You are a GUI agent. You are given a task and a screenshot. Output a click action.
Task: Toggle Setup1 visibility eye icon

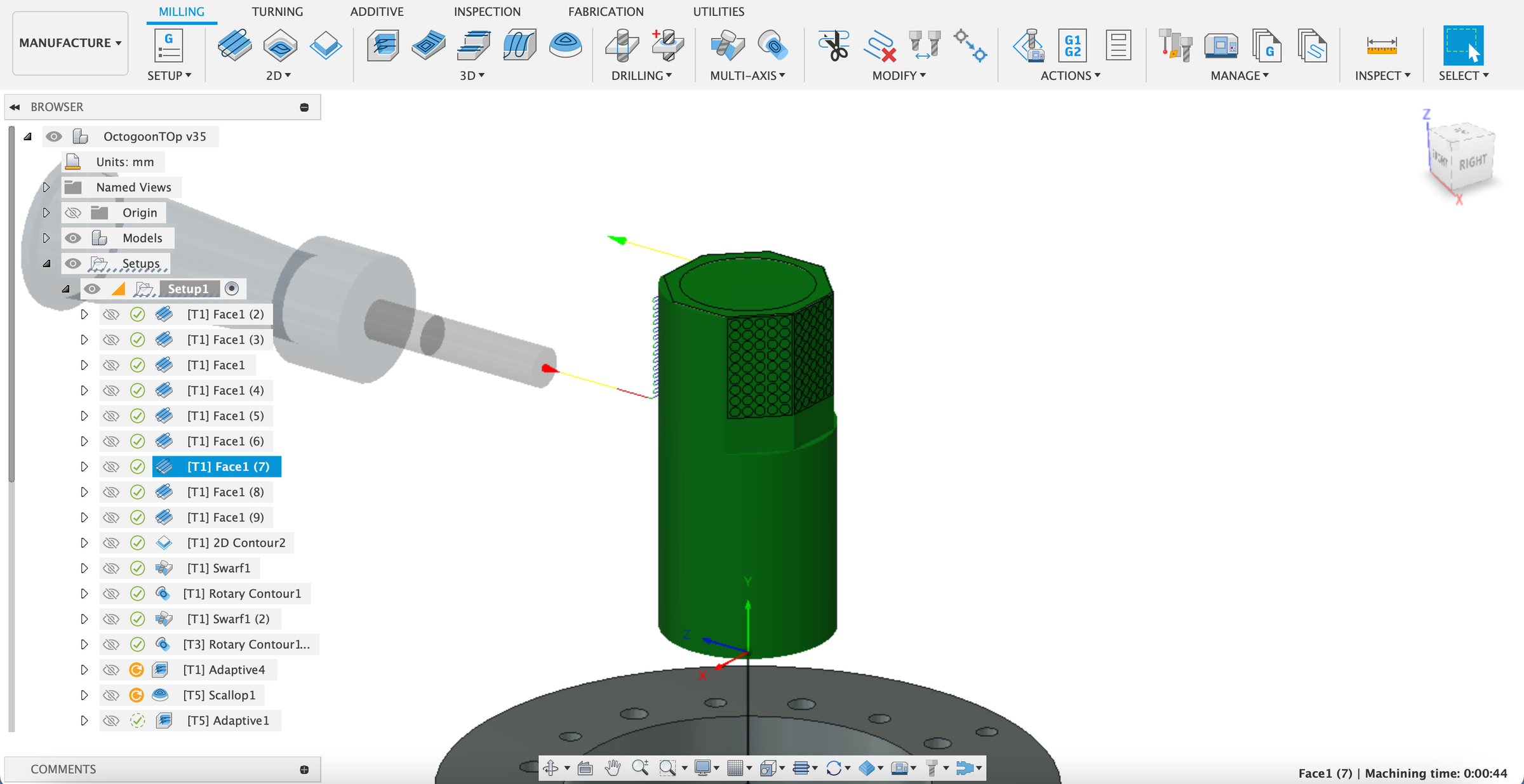93,288
